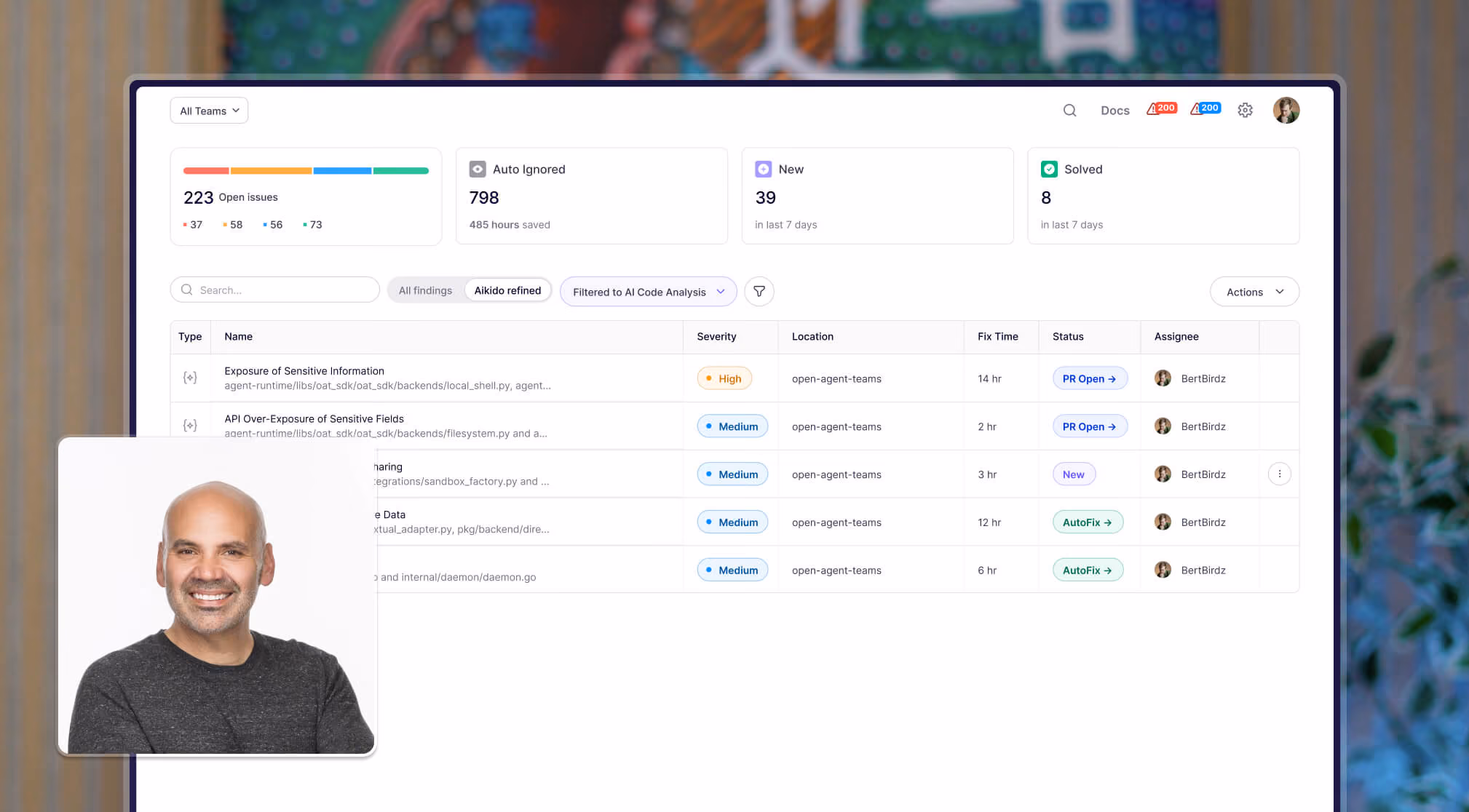Open the three-dot menu on the 3 hr row

(x=1280, y=474)
